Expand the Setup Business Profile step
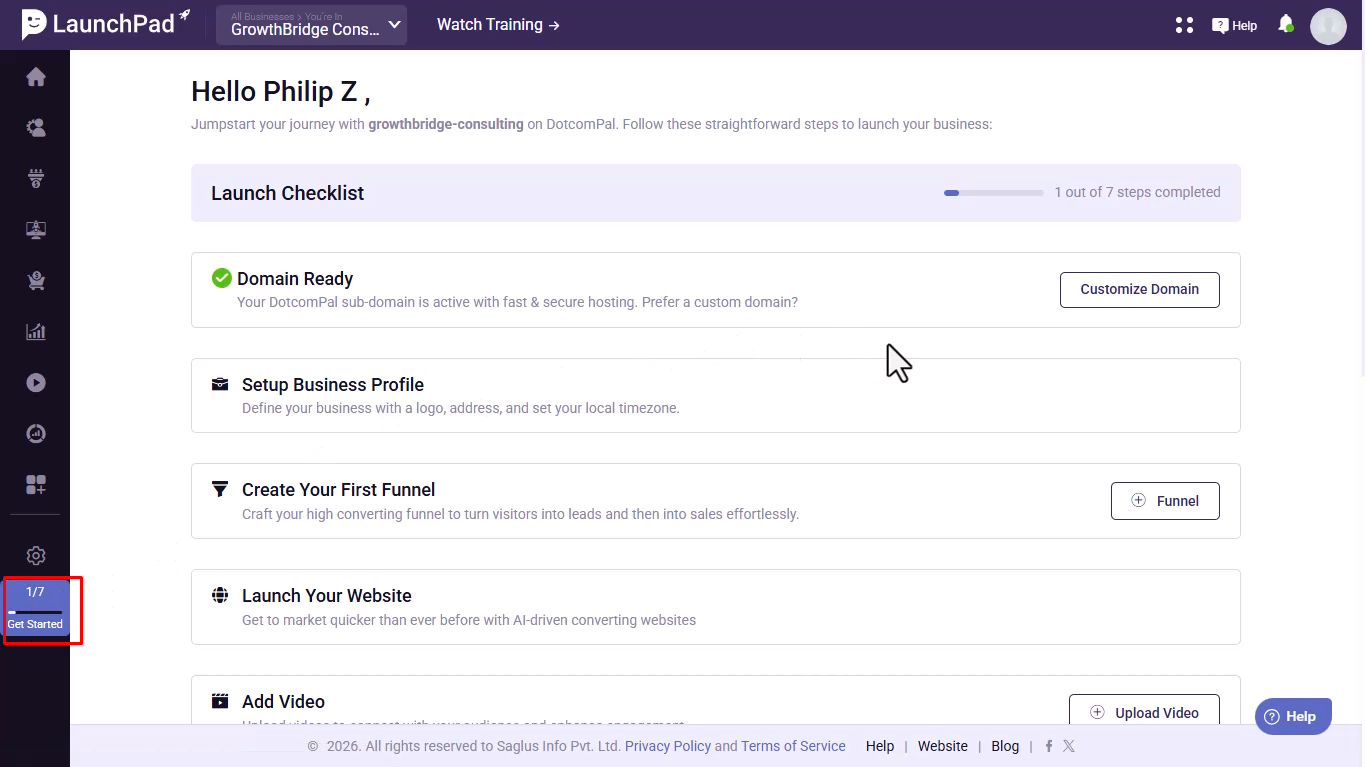This screenshot has width=1365, height=767. (x=715, y=395)
